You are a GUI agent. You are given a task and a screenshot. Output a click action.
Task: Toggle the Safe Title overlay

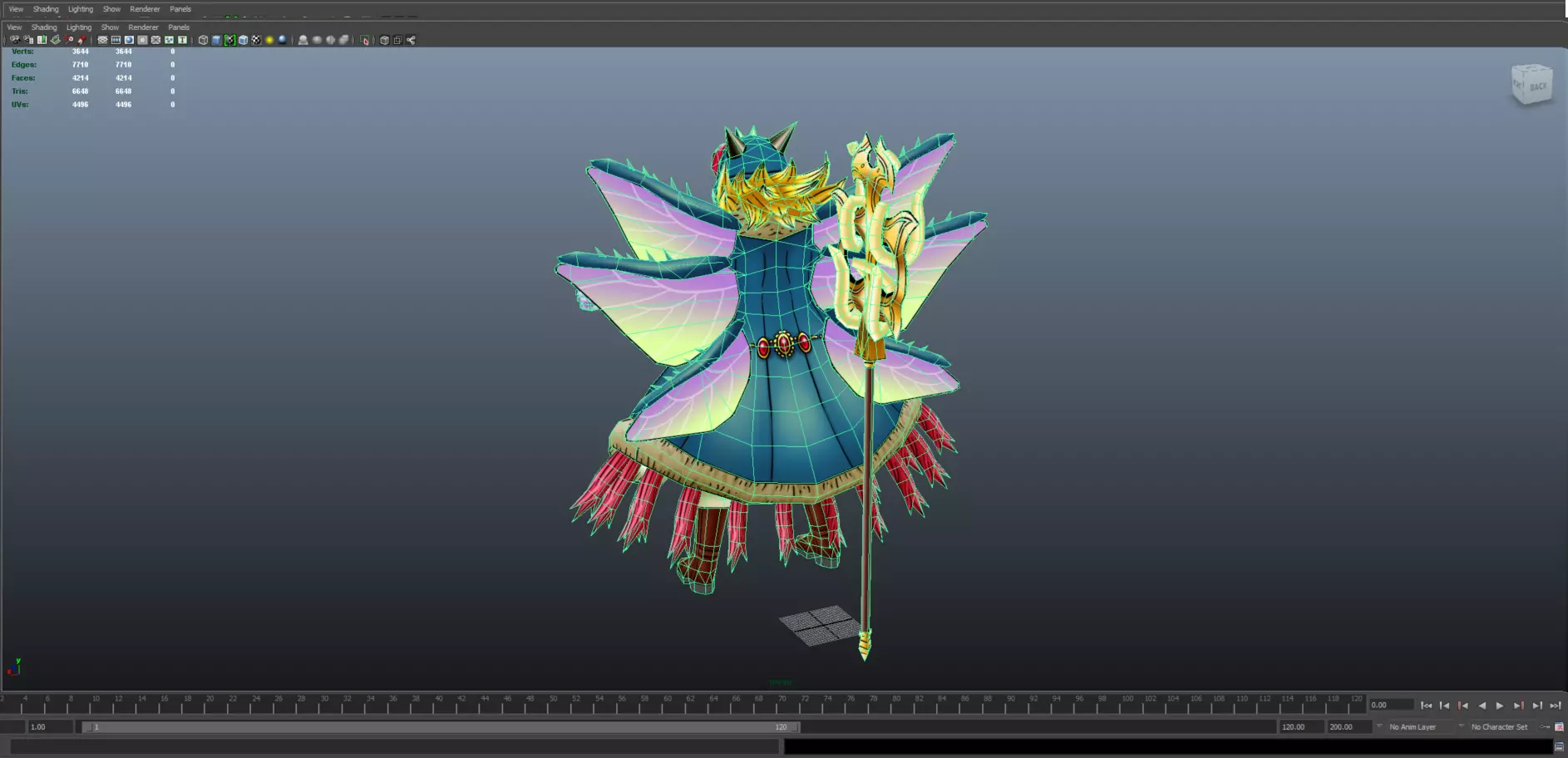click(x=182, y=40)
